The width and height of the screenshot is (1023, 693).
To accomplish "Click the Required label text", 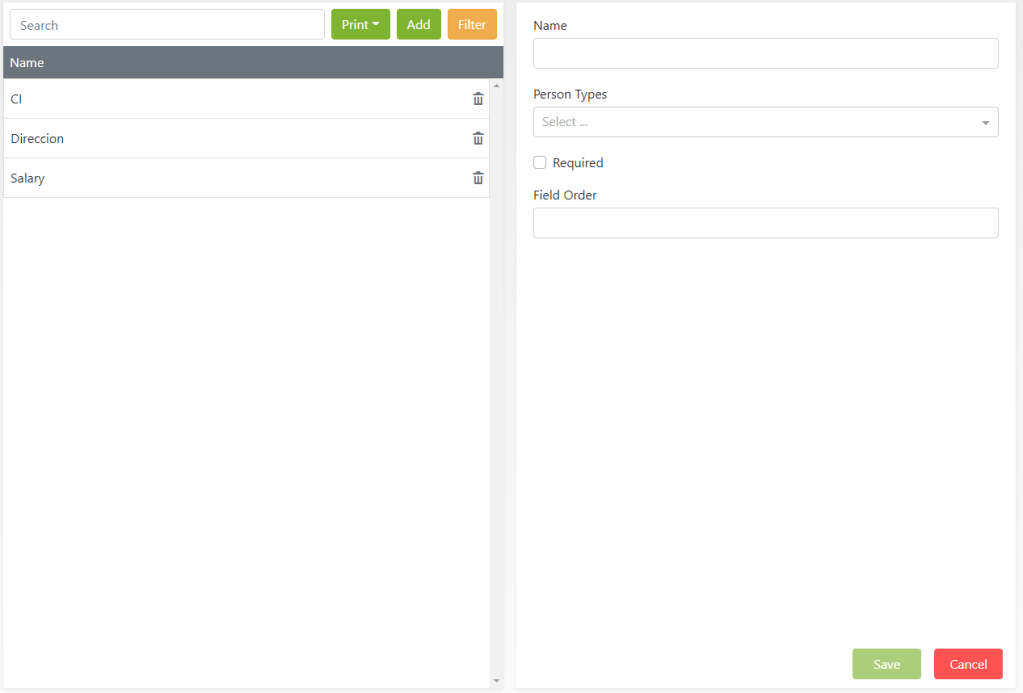I will (x=578, y=163).
